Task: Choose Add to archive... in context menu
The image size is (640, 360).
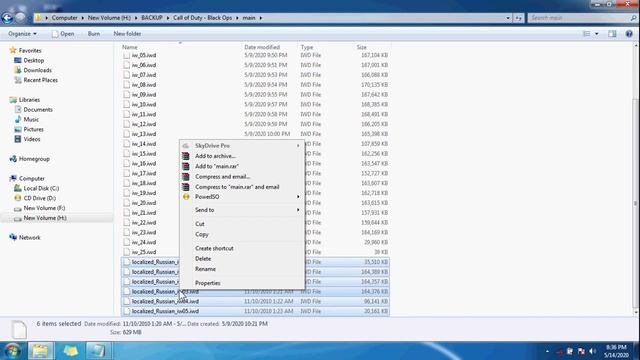Action: (242, 156)
